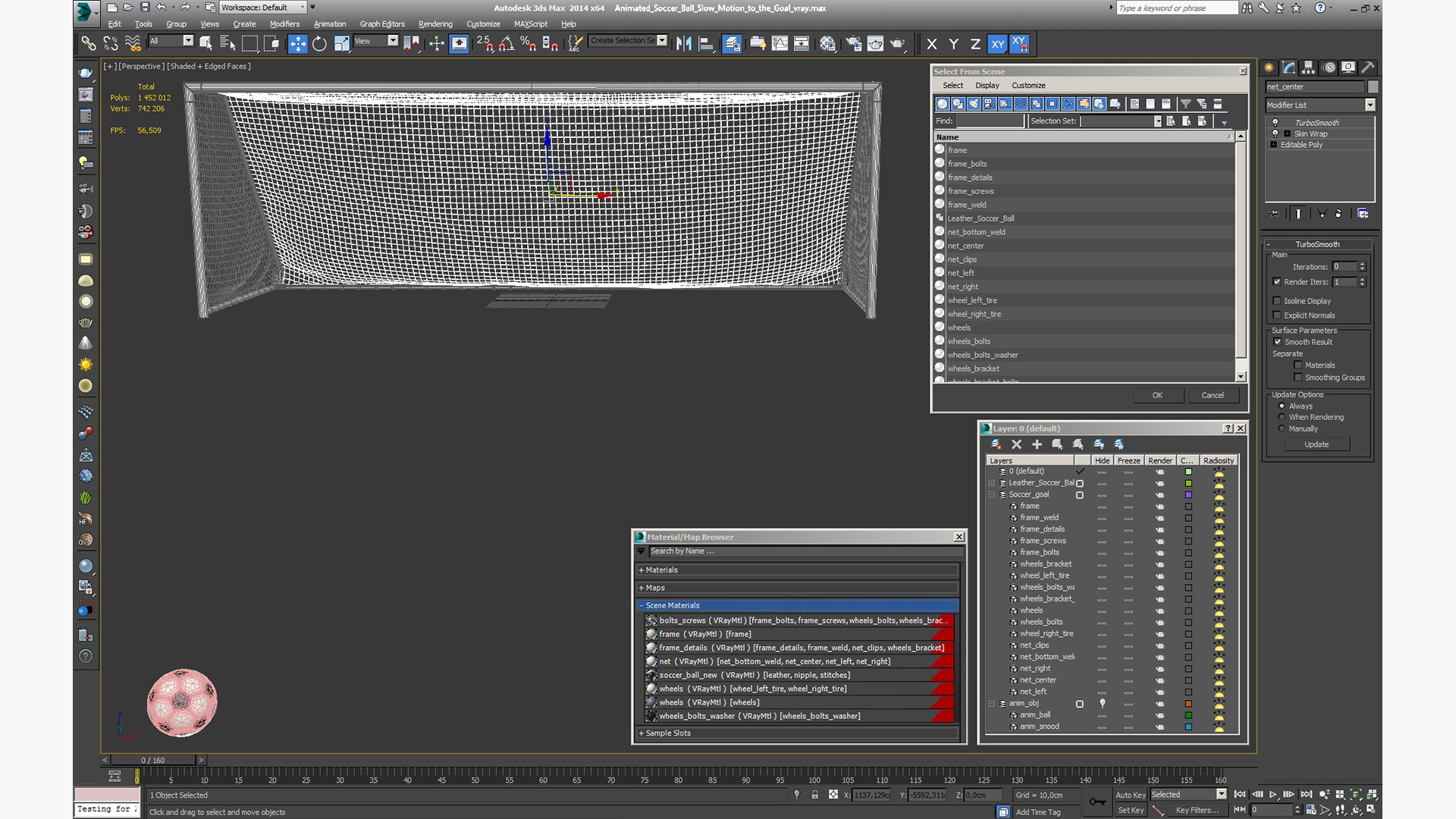The image size is (1456, 819).
Task: Open Display menu in Select From Scene
Action: (987, 86)
